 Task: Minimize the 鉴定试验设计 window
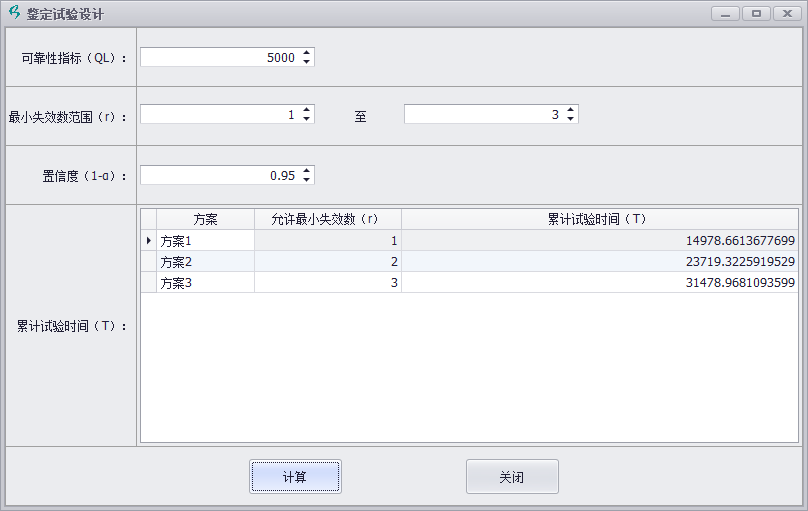tap(726, 13)
